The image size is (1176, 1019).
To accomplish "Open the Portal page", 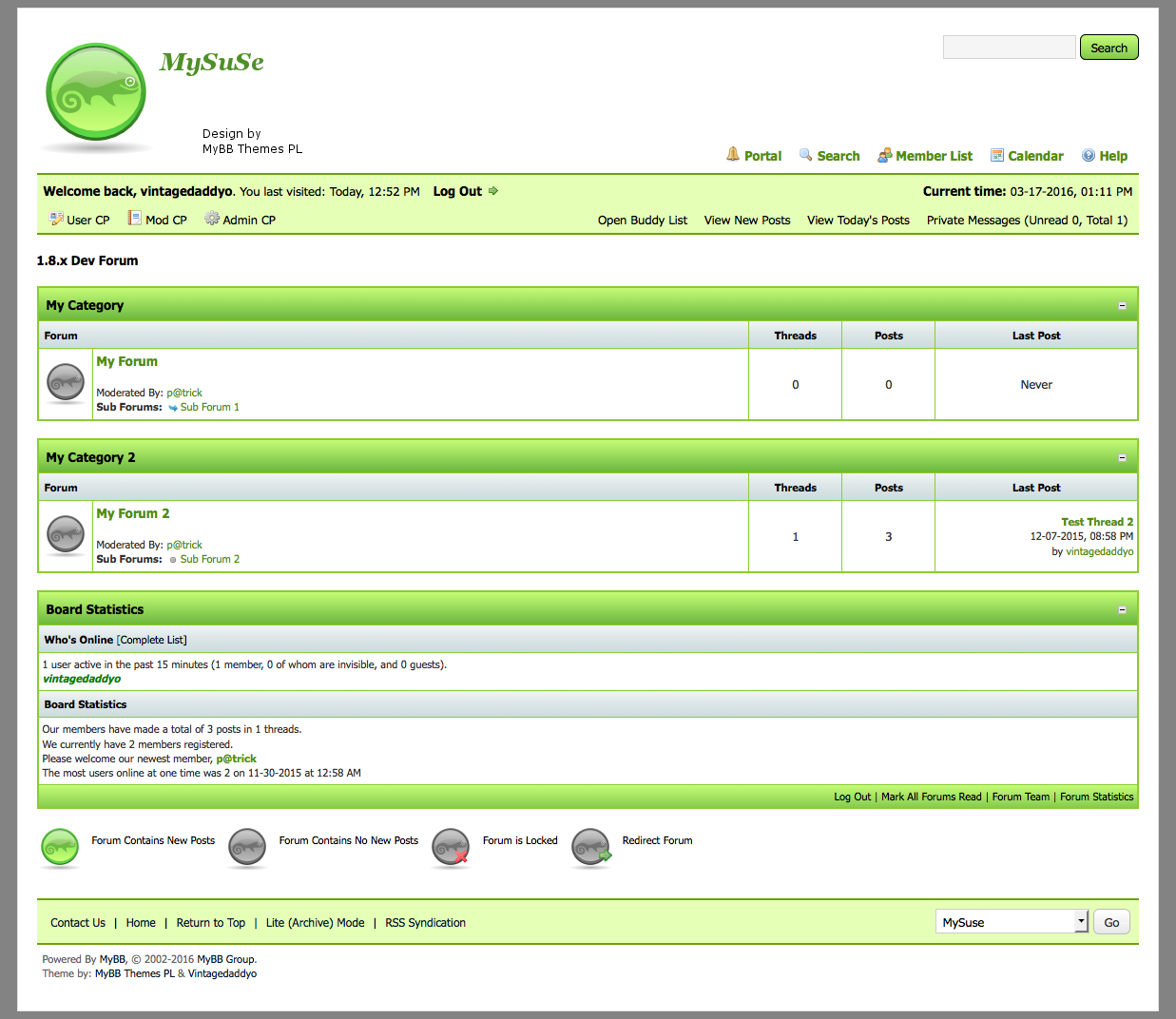I will (762, 156).
